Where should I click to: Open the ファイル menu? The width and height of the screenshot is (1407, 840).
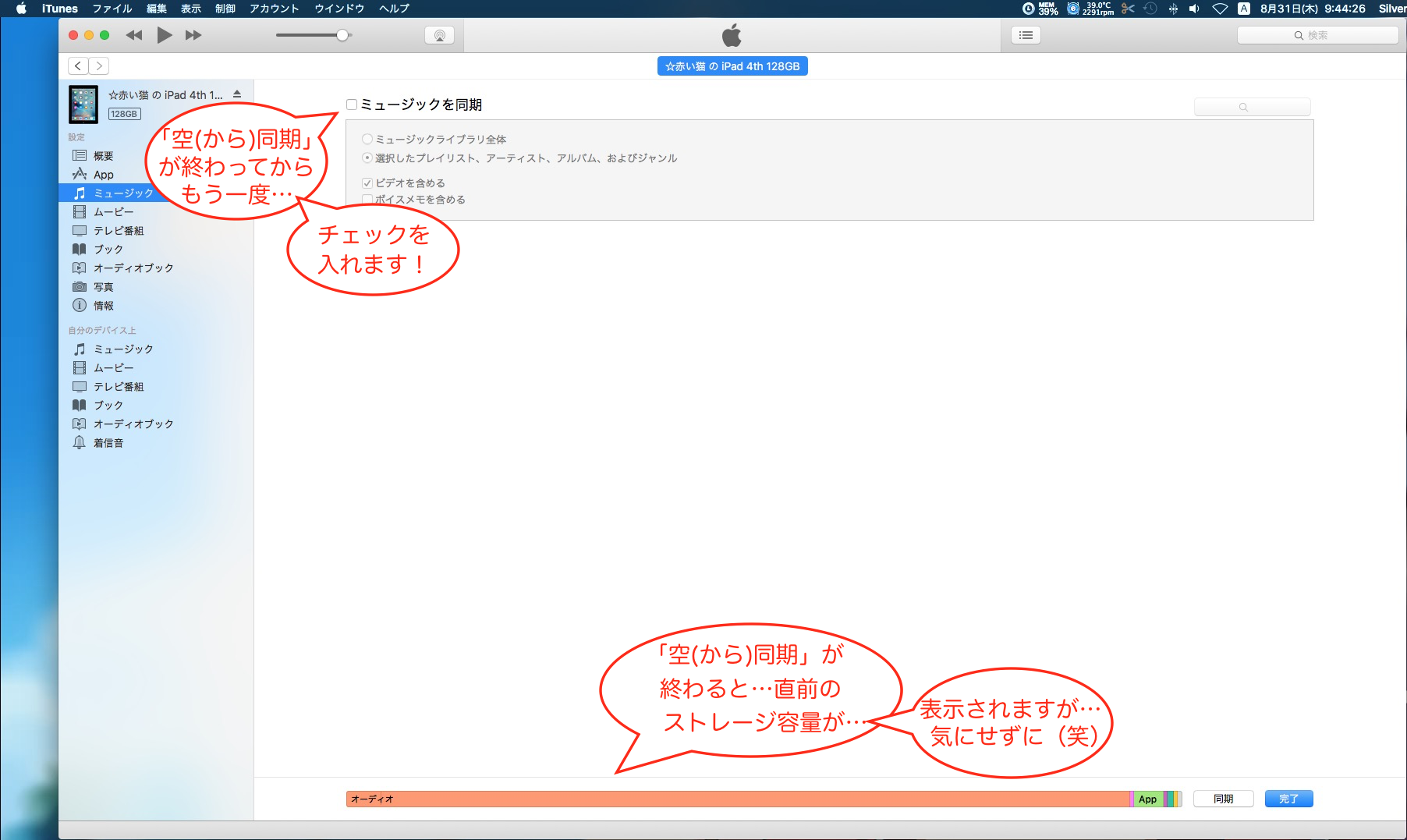coord(112,9)
